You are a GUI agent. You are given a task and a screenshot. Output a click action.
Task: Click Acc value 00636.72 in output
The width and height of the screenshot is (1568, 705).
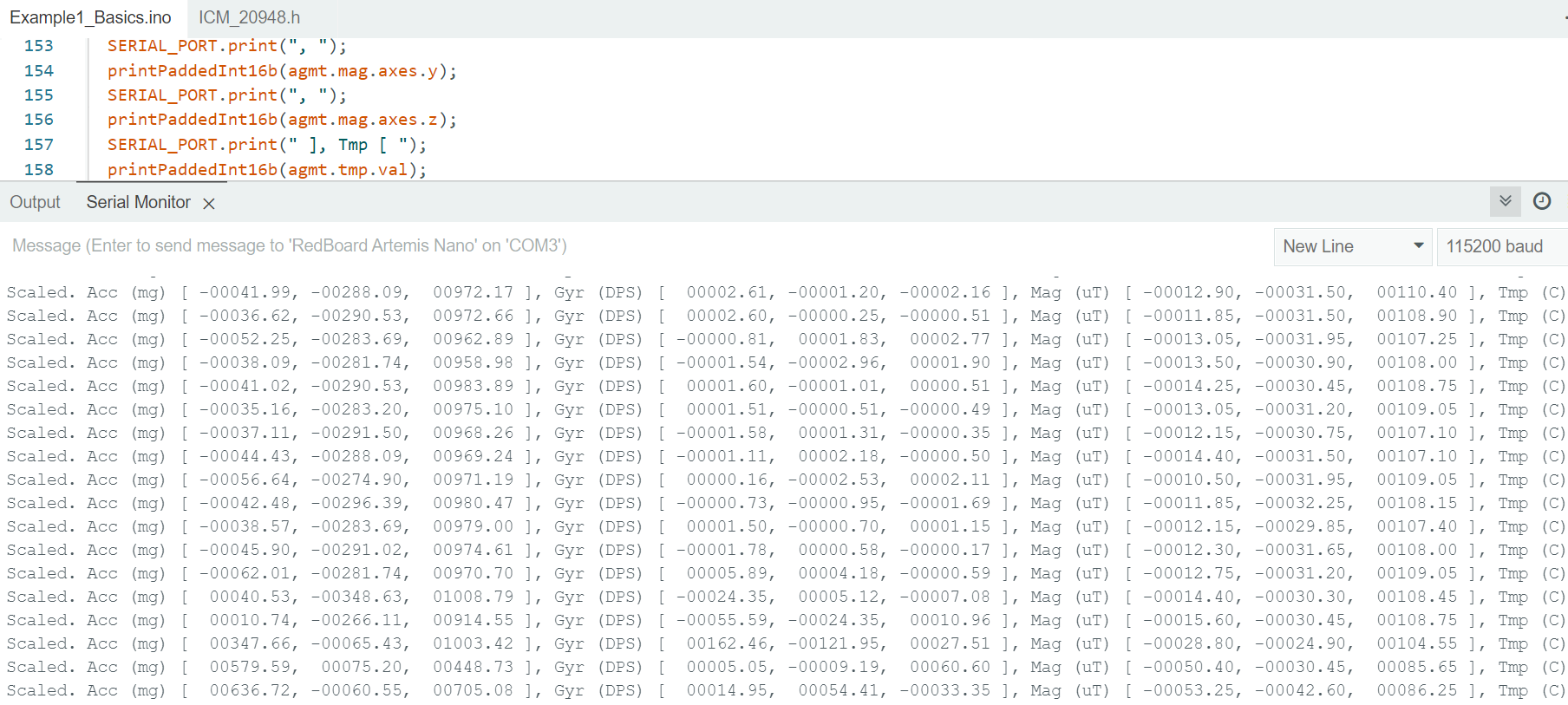[x=249, y=691]
